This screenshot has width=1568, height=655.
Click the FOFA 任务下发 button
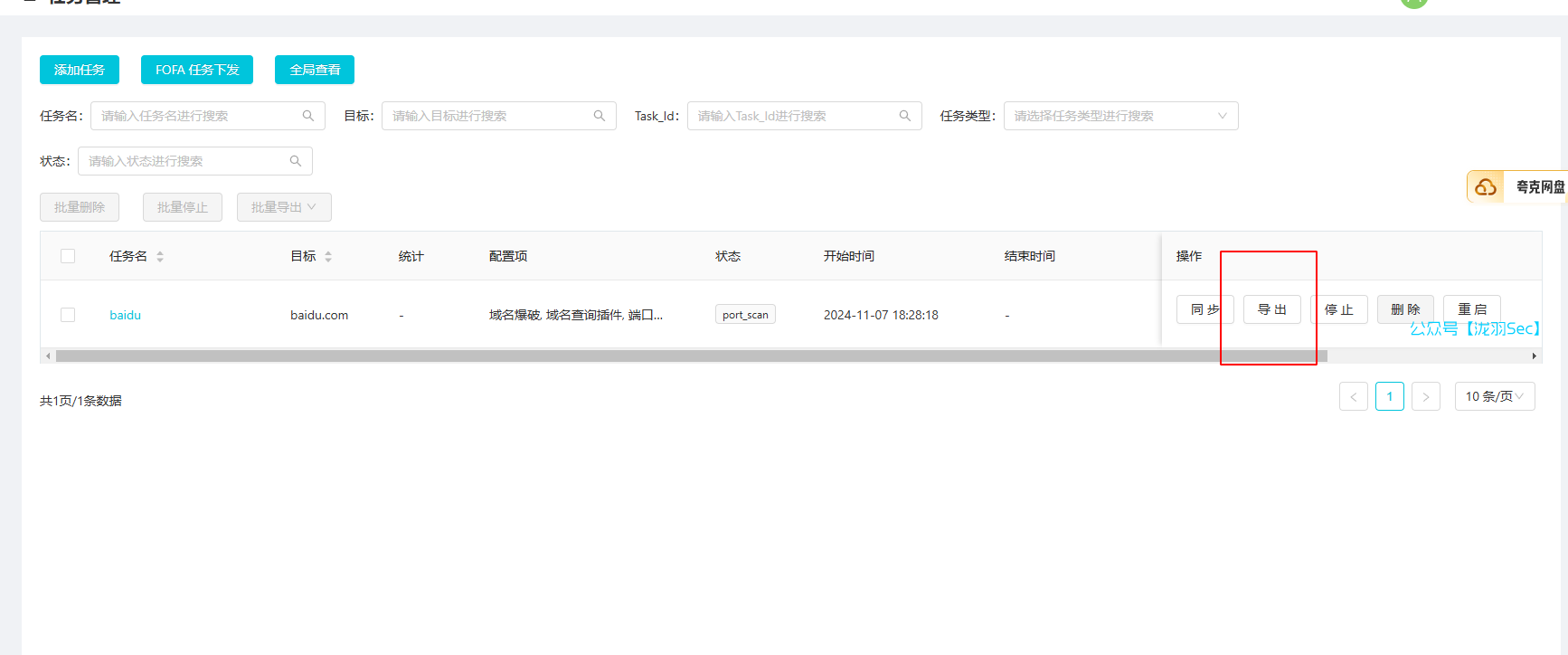[196, 70]
